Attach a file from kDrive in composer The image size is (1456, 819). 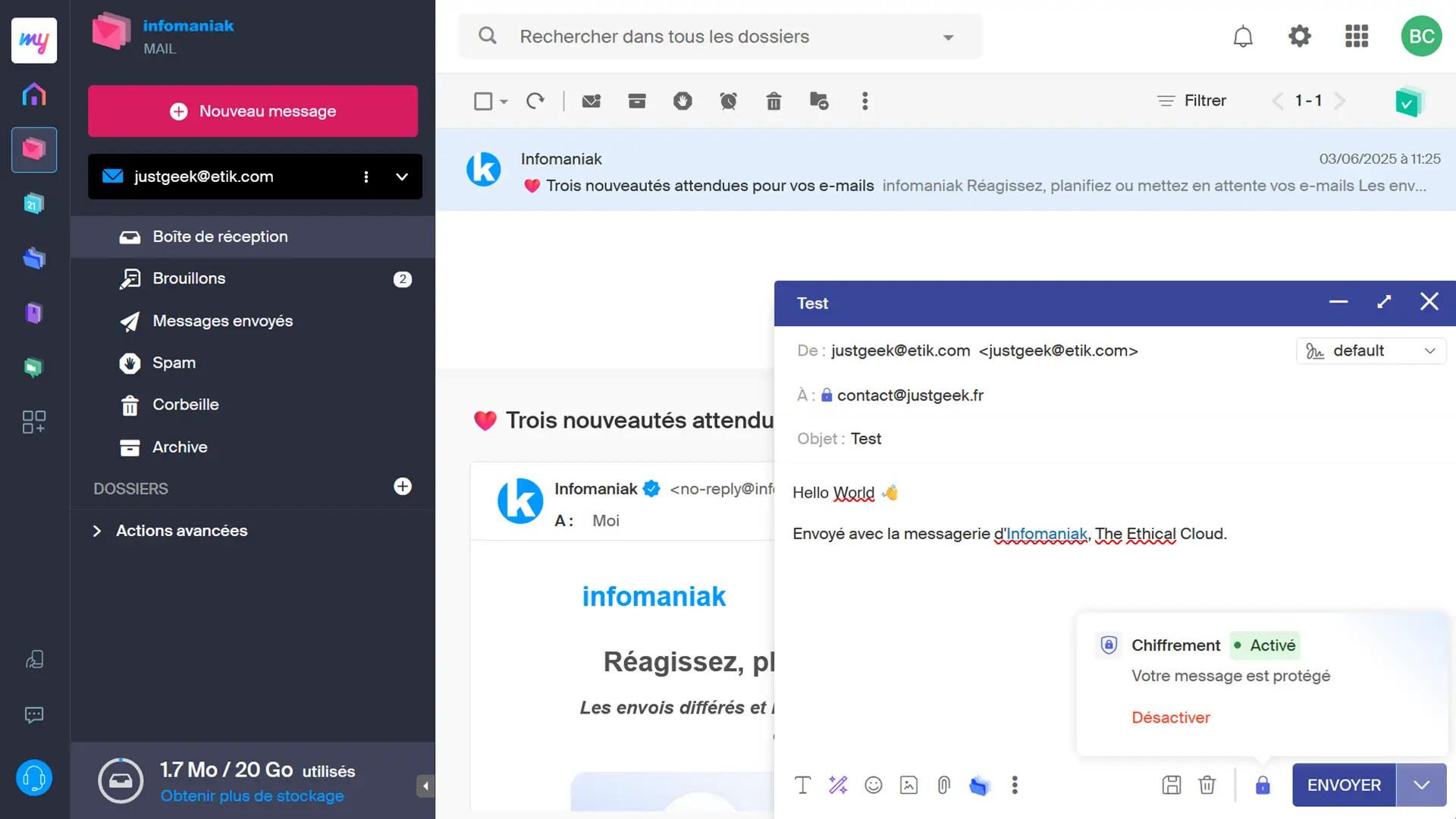(x=980, y=785)
